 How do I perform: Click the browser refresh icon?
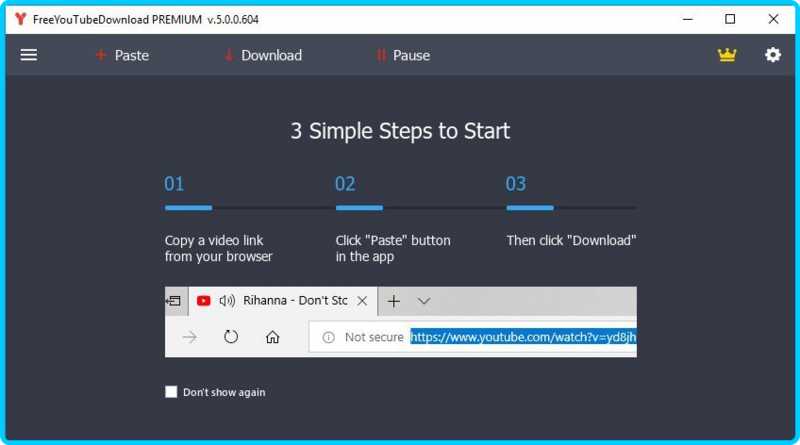coord(231,336)
